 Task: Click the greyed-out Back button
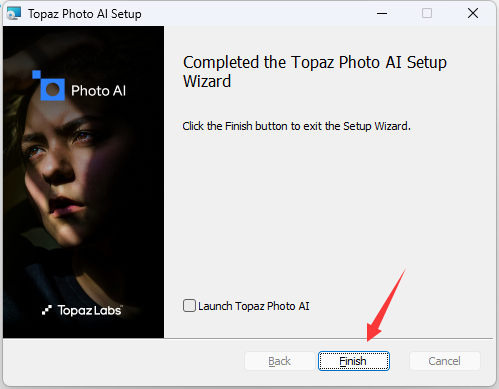280,361
